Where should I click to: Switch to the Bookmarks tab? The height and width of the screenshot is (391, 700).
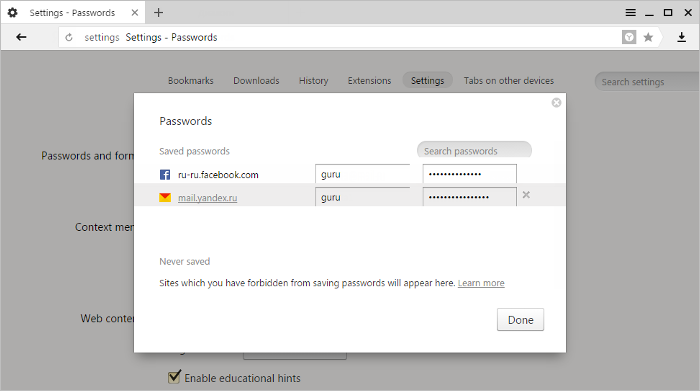191,81
